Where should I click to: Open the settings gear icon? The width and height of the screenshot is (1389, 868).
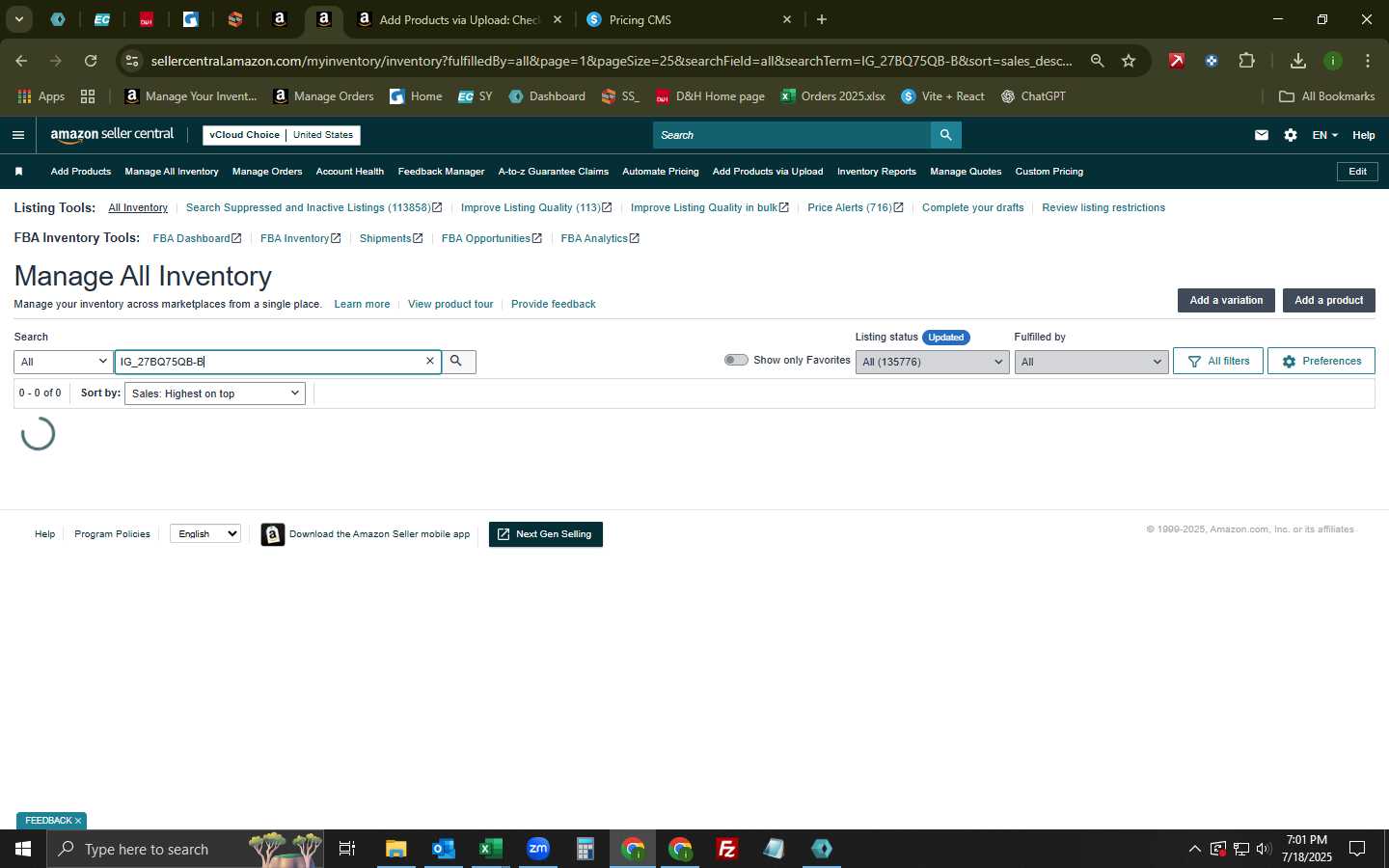click(x=1290, y=135)
